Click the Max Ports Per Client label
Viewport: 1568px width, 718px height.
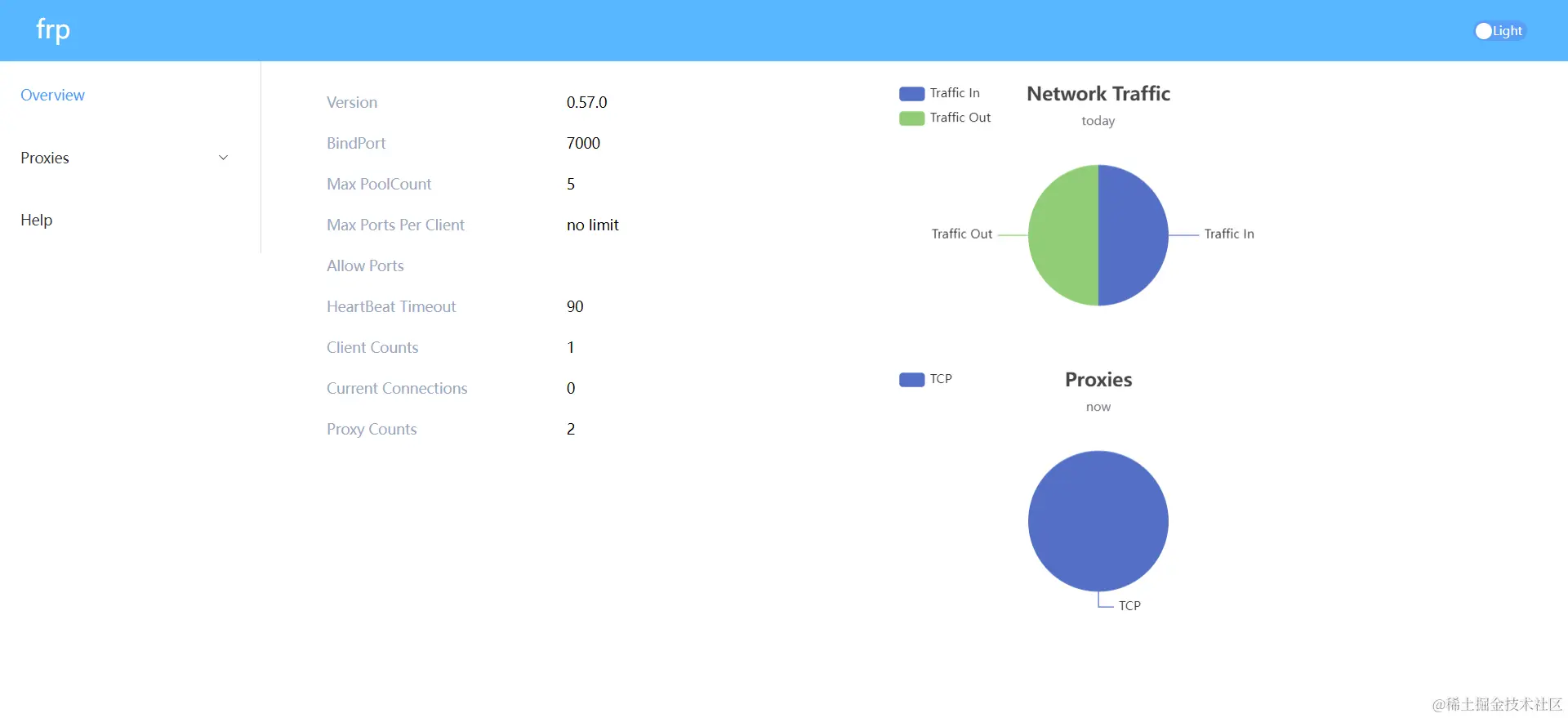(395, 225)
